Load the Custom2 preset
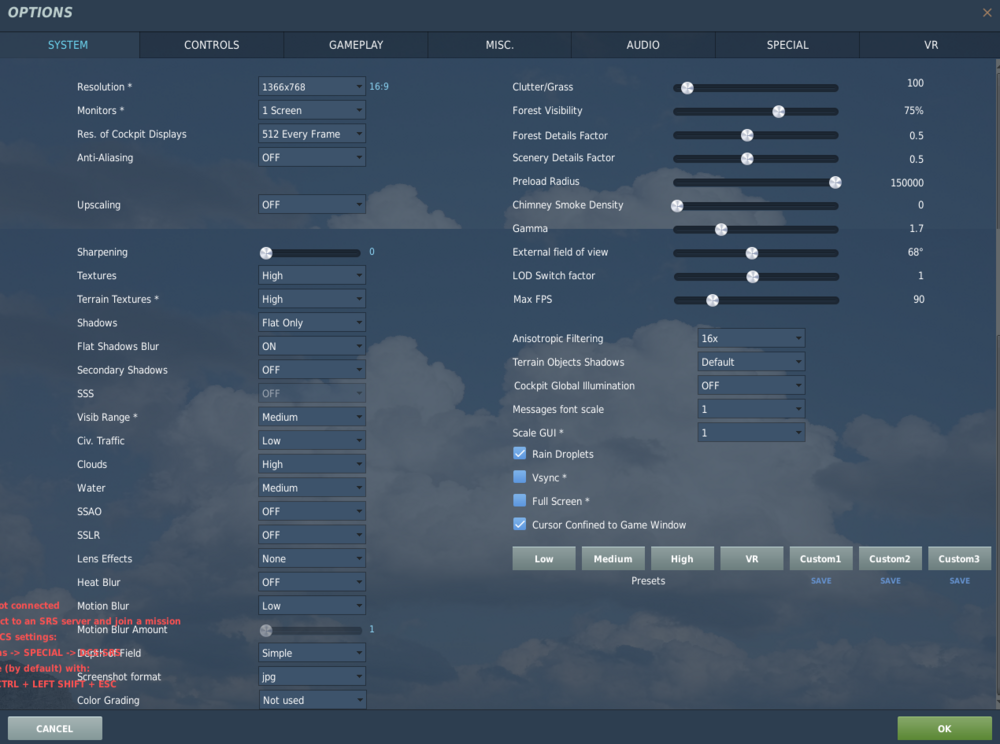The height and width of the screenshot is (744, 1000). point(890,558)
